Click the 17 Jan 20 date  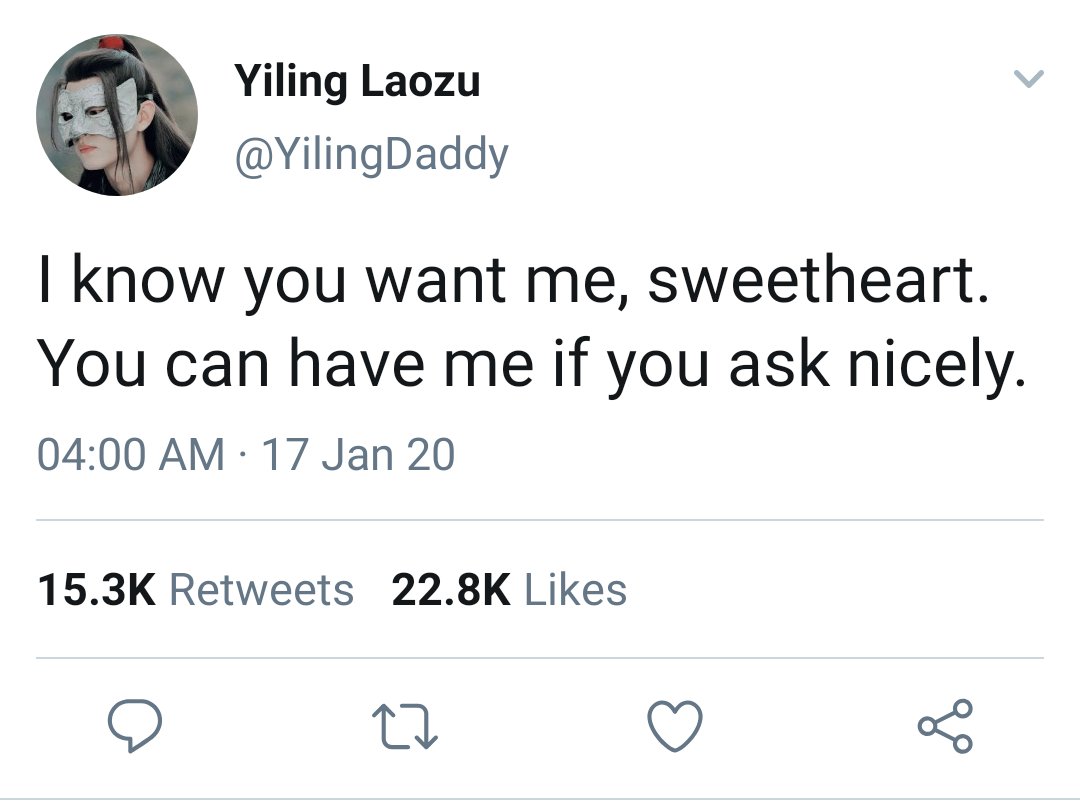359,455
